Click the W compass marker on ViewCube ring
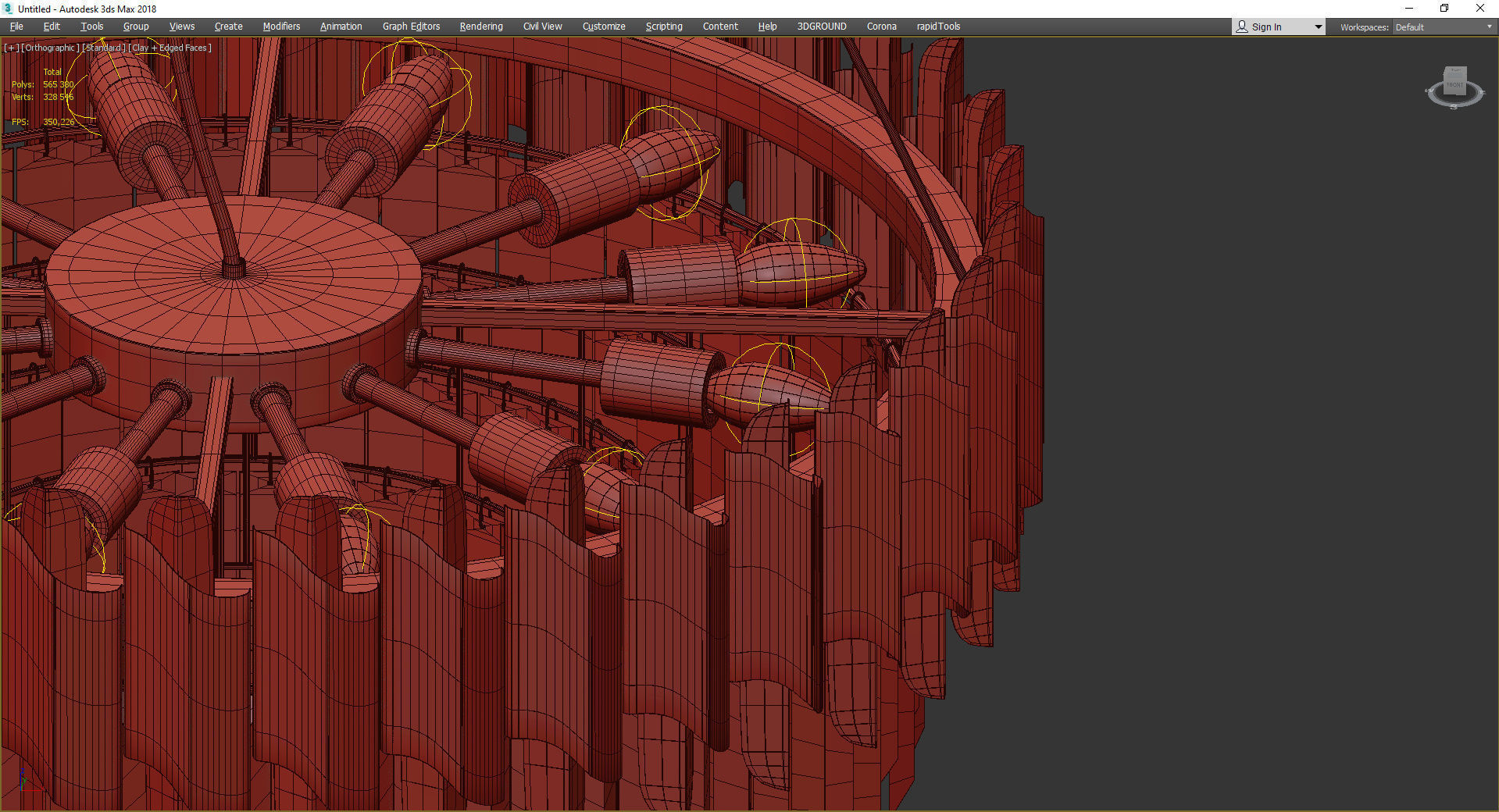The height and width of the screenshot is (812, 1499). (1429, 91)
